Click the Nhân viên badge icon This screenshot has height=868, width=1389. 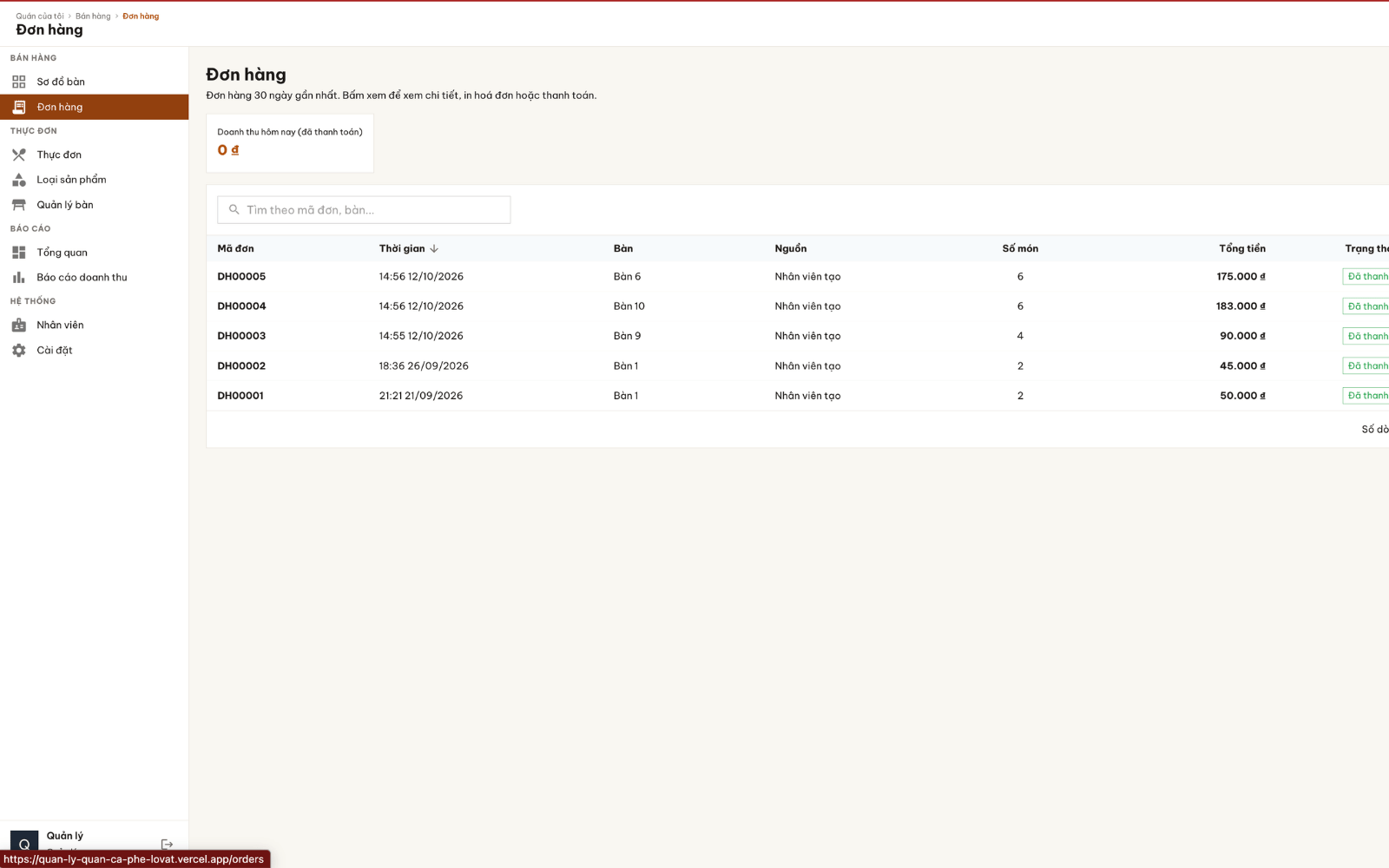(19, 325)
